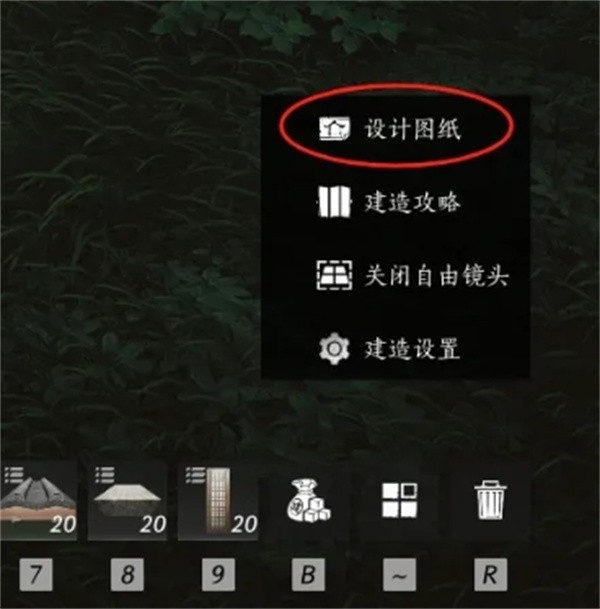
Task: Click the tilde hotkey label
Action: coord(400,574)
